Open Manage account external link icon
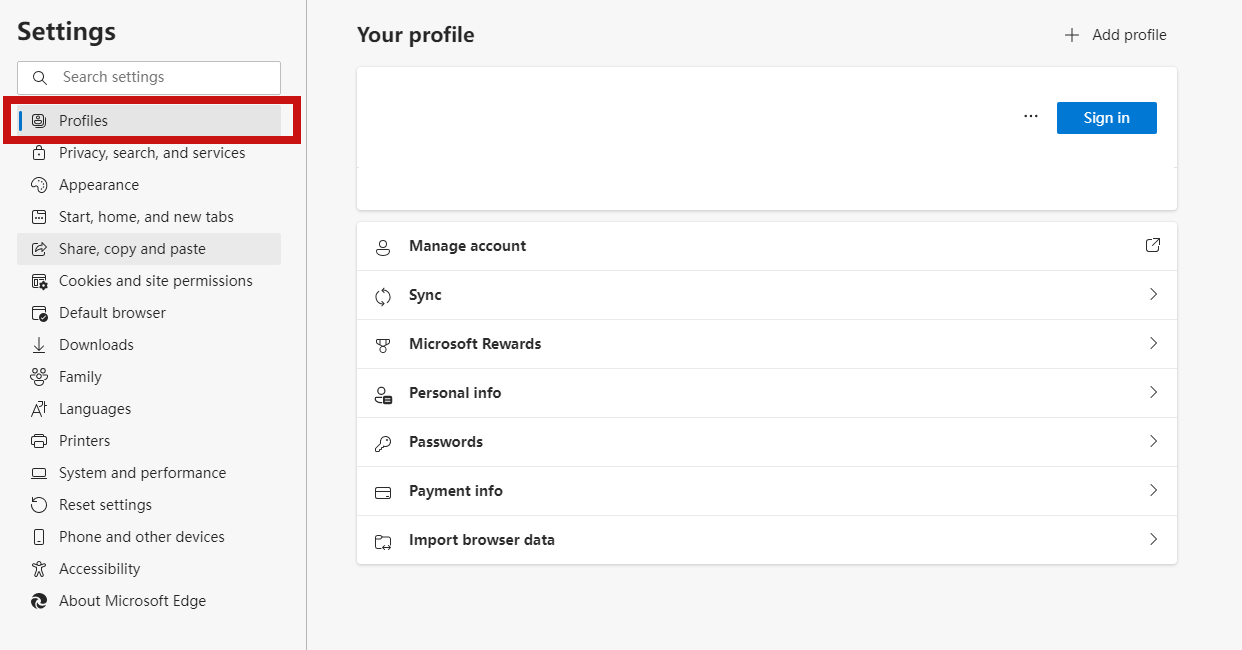 coord(1153,245)
